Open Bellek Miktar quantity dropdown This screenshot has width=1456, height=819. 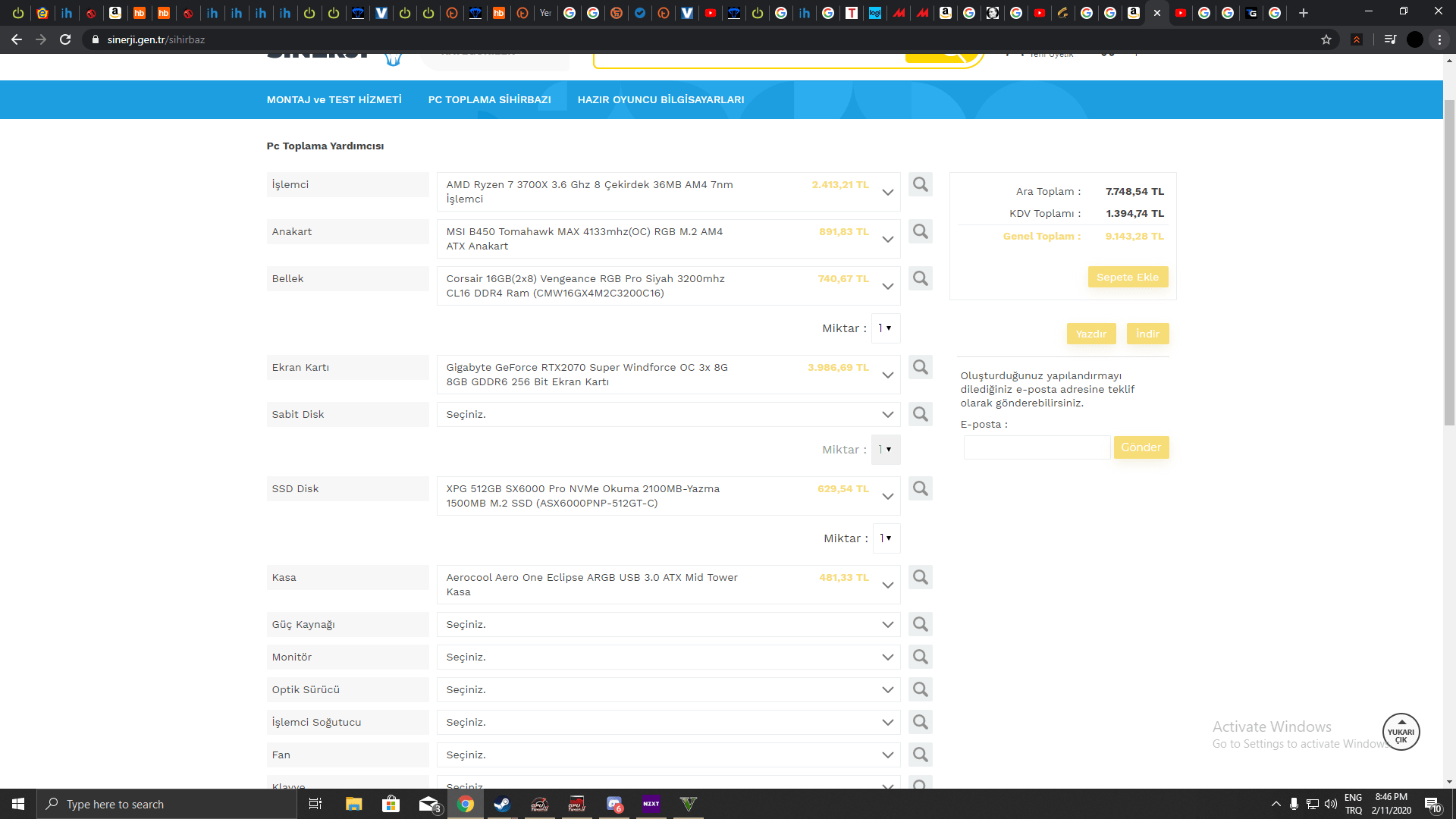coord(885,328)
